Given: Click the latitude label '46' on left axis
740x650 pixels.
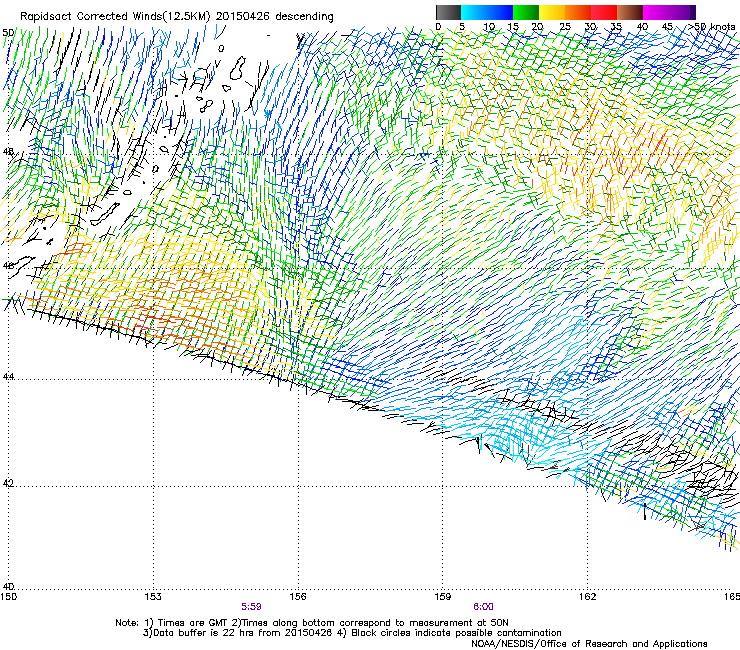Looking at the screenshot, I should coord(8,265).
